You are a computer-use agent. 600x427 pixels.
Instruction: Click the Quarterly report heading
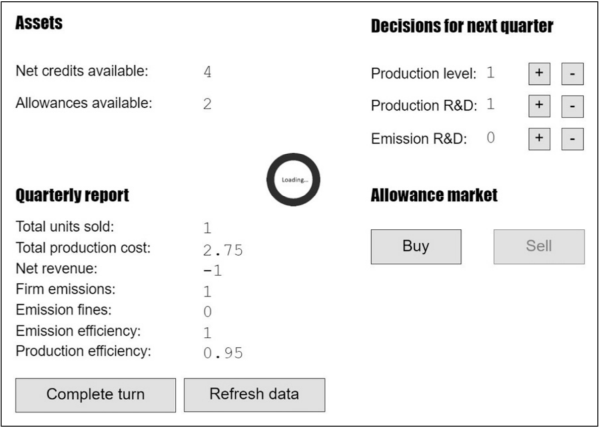[72, 195]
